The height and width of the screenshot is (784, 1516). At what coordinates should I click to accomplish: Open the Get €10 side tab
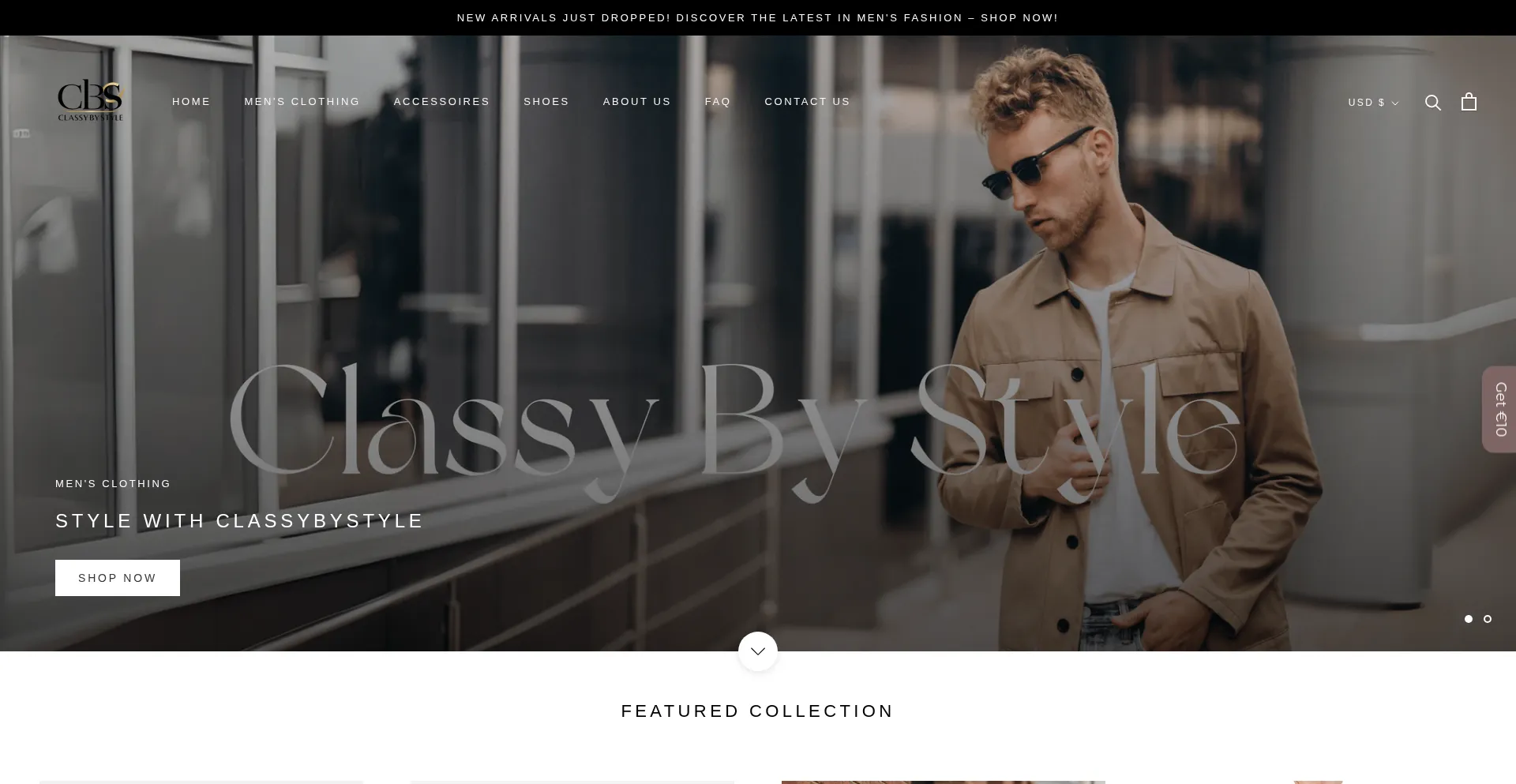click(x=1499, y=409)
